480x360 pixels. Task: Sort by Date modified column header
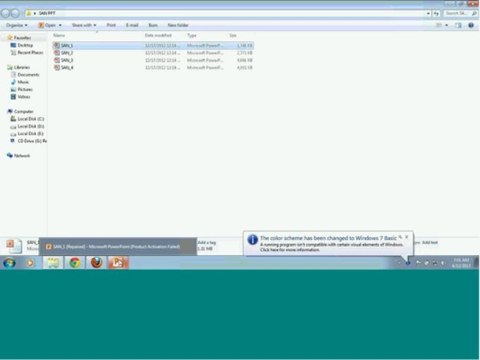tap(158, 35)
